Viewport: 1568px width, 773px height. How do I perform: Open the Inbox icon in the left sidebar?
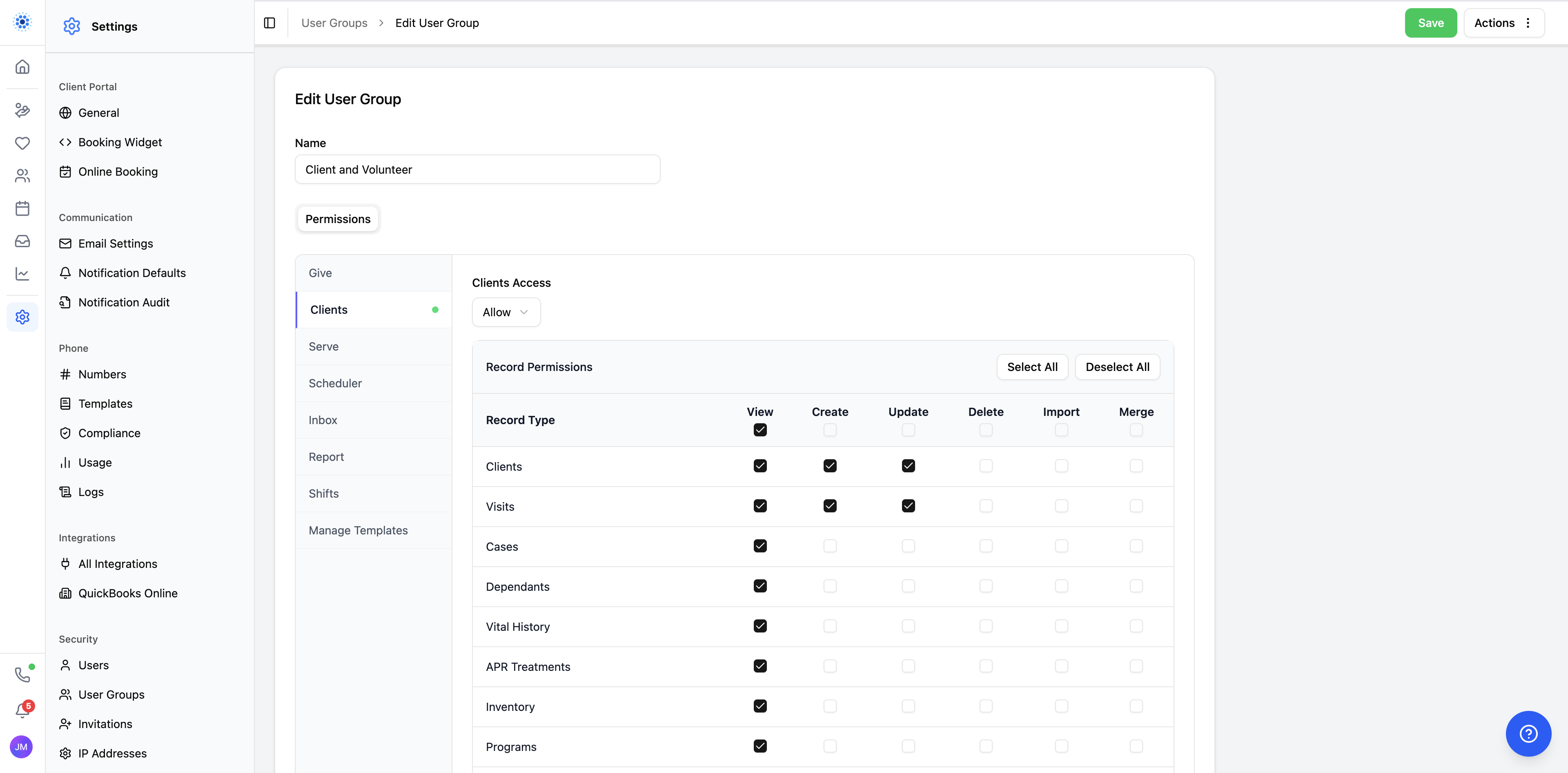(22, 241)
